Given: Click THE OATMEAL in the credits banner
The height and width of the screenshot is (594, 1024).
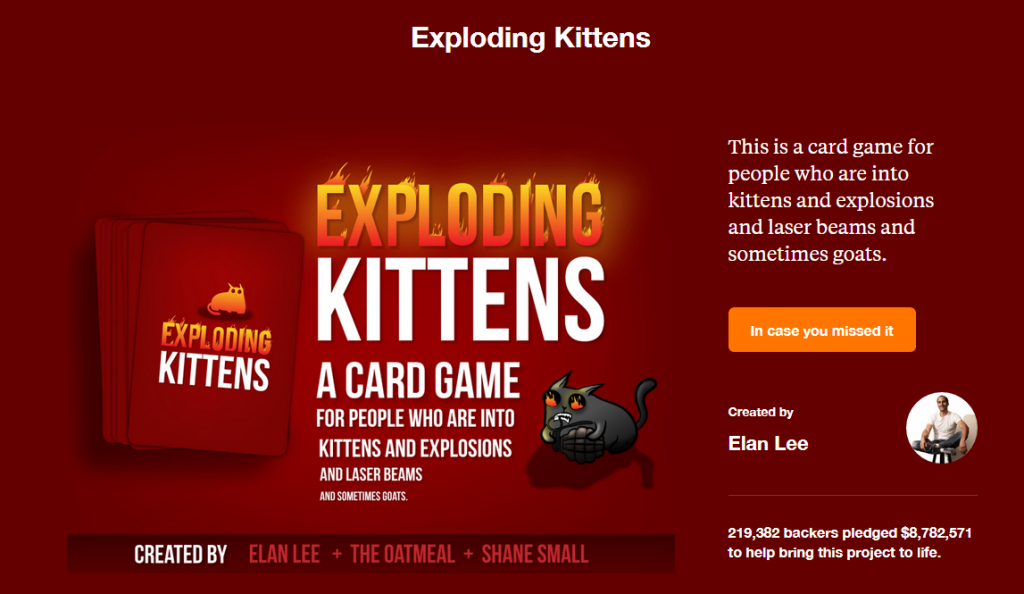Looking at the screenshot, I should (402, 554).
